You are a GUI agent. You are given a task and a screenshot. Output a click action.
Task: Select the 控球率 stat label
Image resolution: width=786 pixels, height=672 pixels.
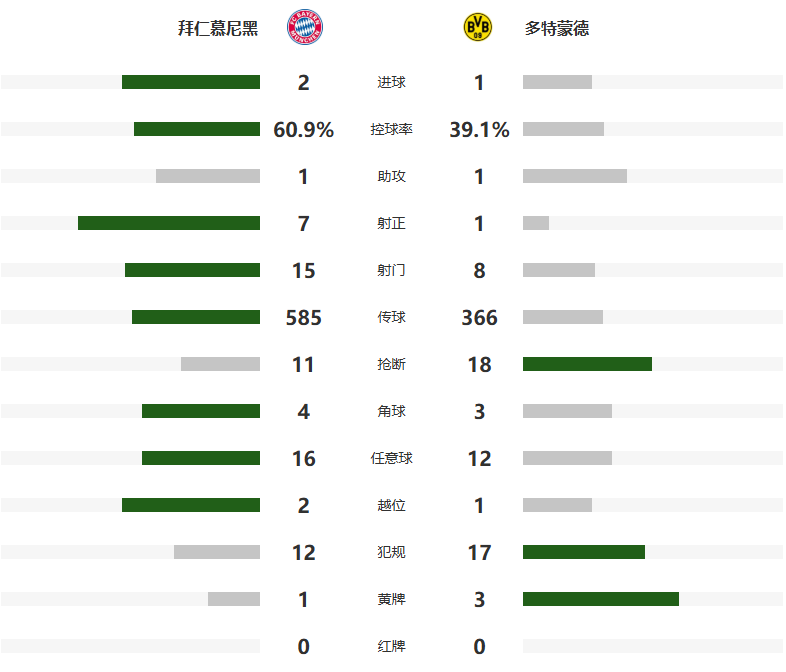[391, 130]
